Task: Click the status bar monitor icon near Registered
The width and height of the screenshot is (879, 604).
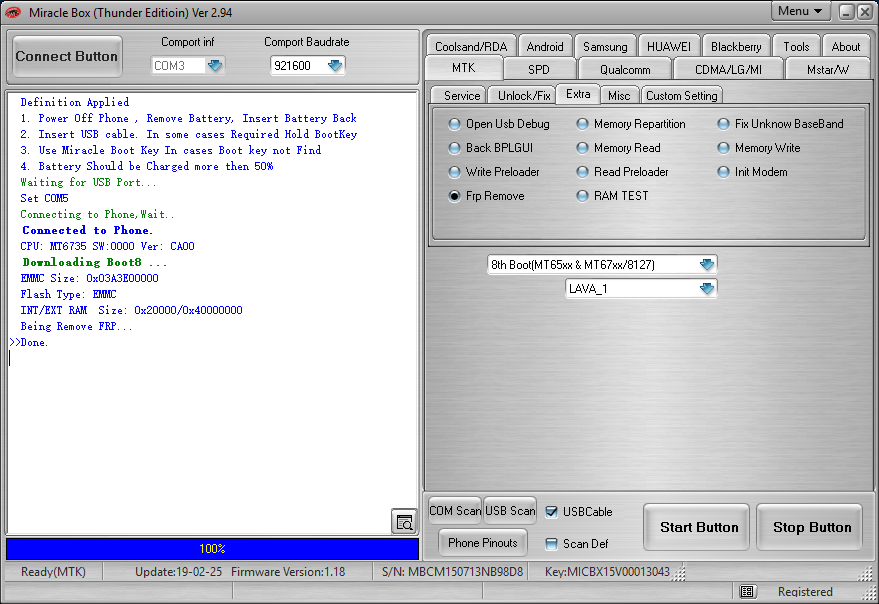Action: pos(747,591)
